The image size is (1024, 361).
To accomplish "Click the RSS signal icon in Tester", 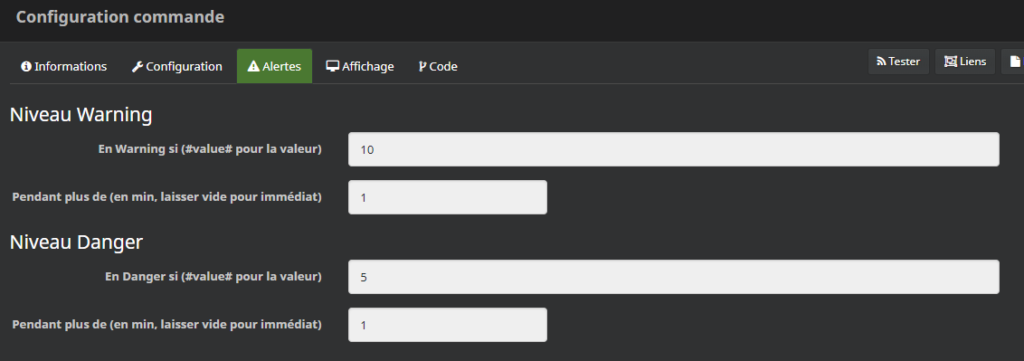I will click(x=881, y=61).
